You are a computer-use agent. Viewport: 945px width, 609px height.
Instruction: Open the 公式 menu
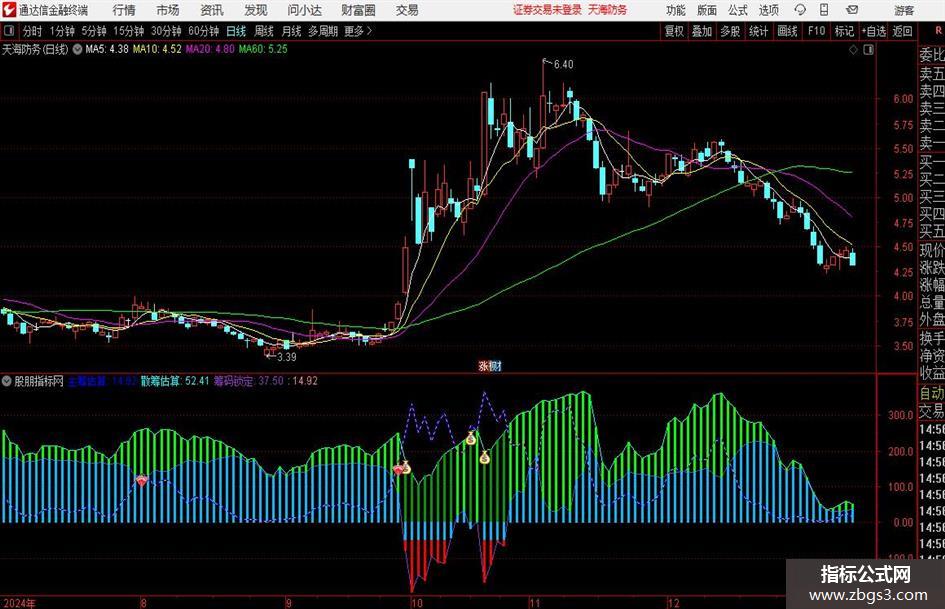pyautogui.click(x=738, y=10)
